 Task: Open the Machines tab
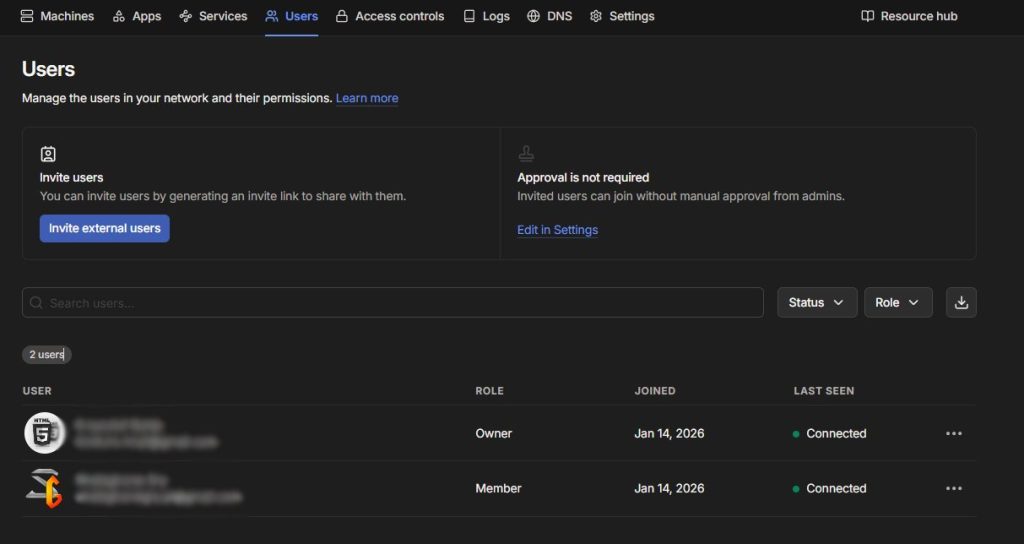coord(57,16)
